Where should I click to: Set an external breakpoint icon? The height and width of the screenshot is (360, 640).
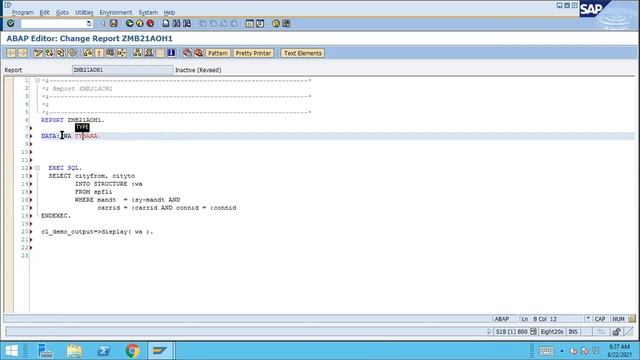198,53
